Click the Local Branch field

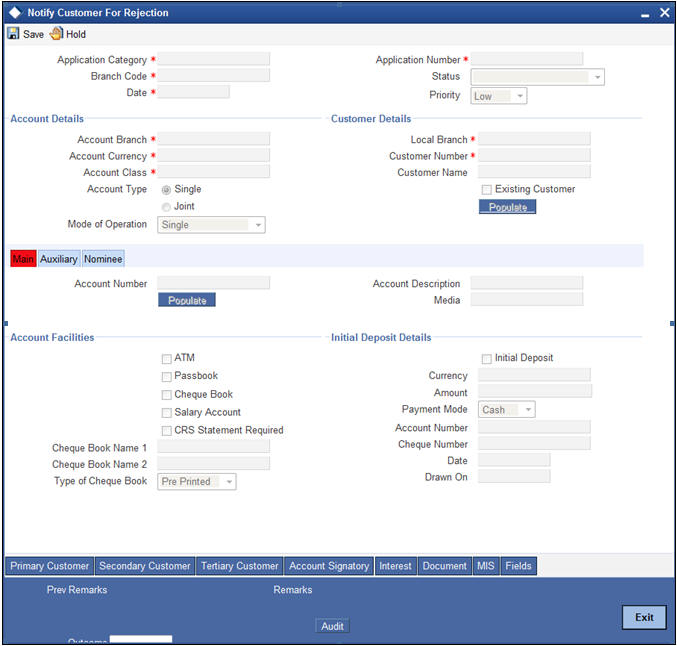535,139
